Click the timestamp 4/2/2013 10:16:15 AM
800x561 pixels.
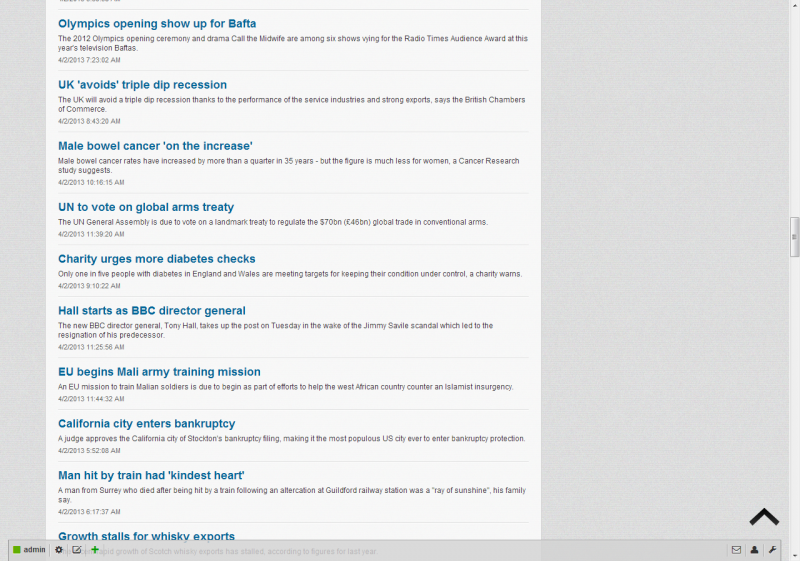pyautogui.click(x=91, y=183)
